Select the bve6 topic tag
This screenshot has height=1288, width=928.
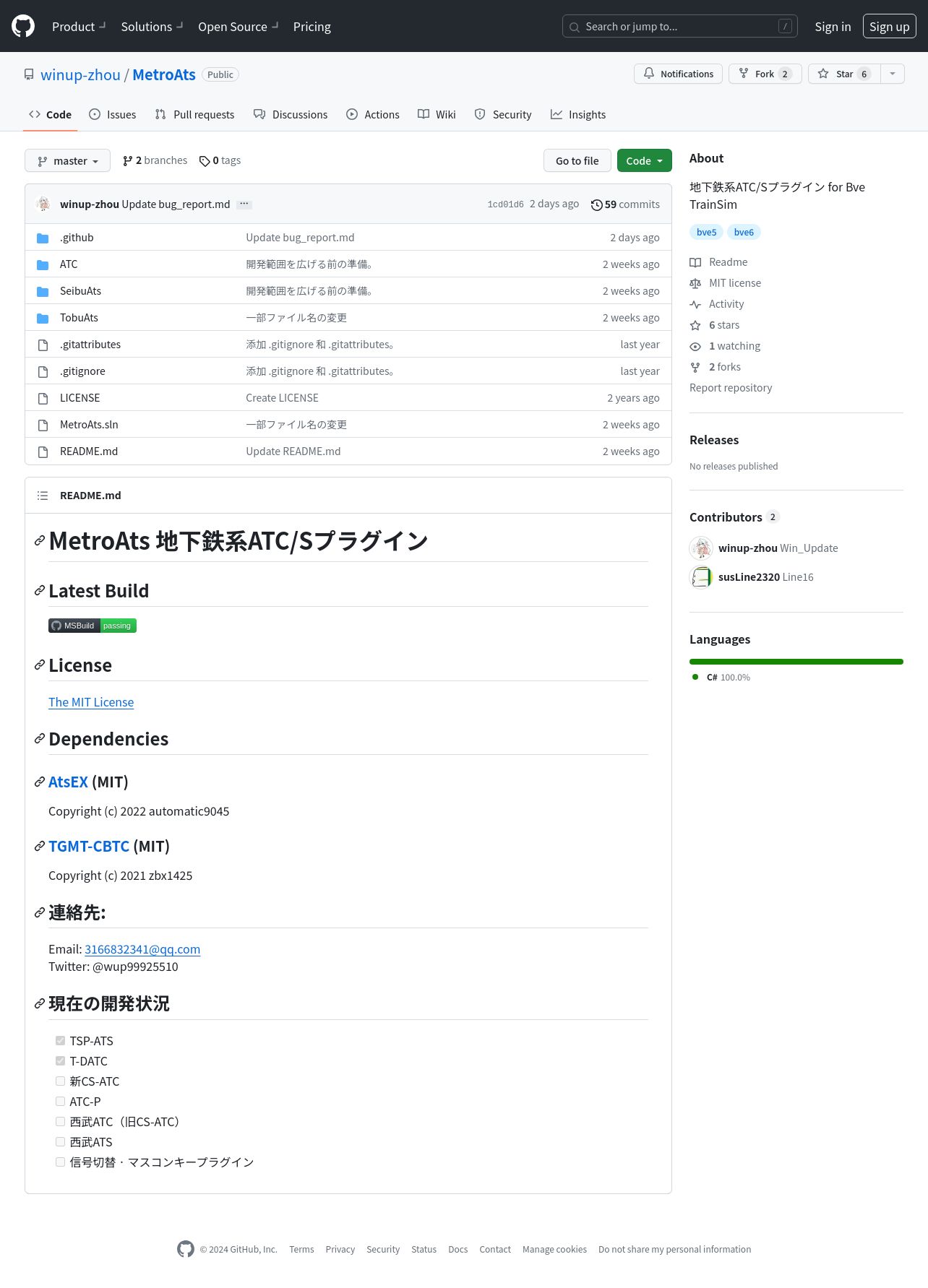coord(744,232)
